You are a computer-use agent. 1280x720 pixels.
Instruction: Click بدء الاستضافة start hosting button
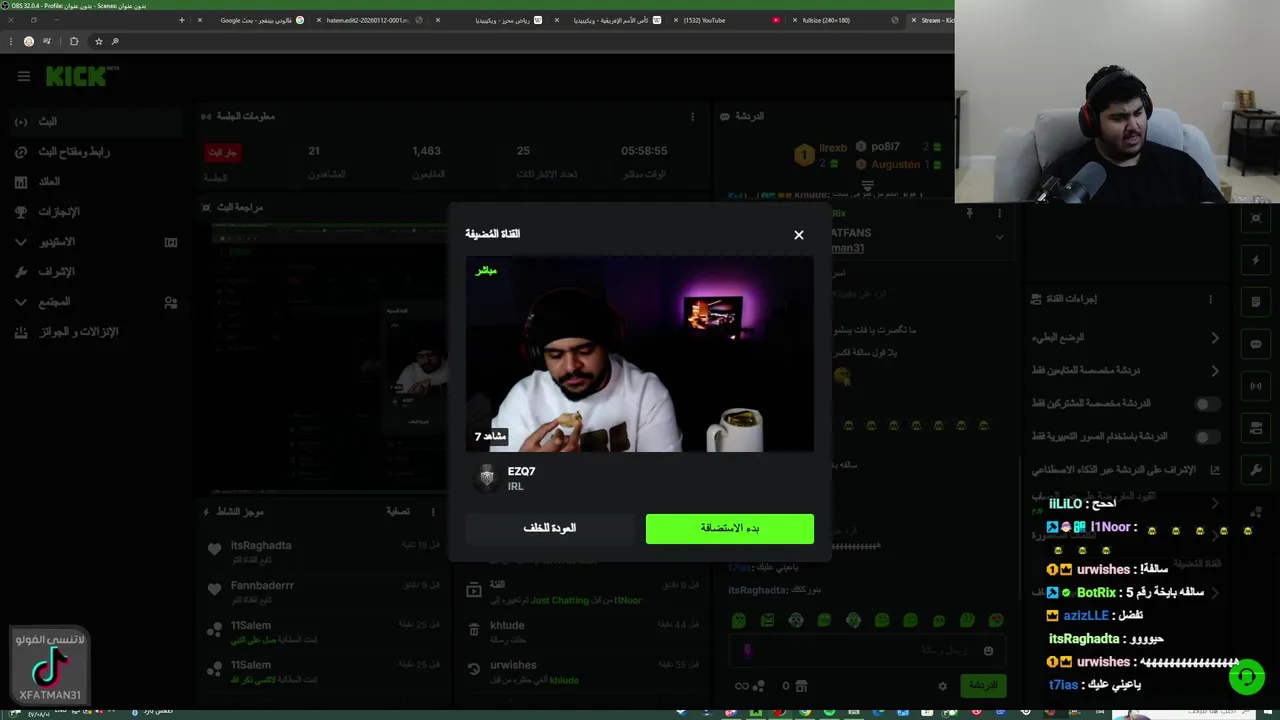click(730, 528)
